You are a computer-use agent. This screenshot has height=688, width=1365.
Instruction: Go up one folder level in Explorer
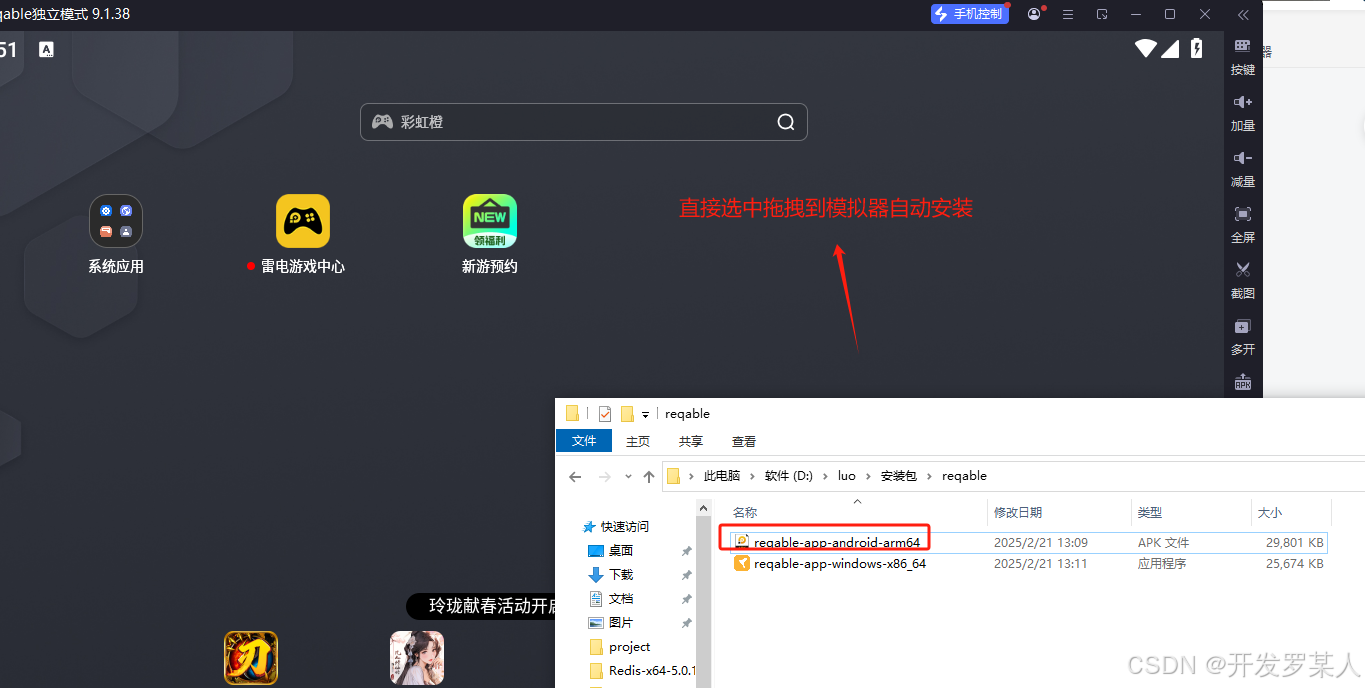(649, 476)
